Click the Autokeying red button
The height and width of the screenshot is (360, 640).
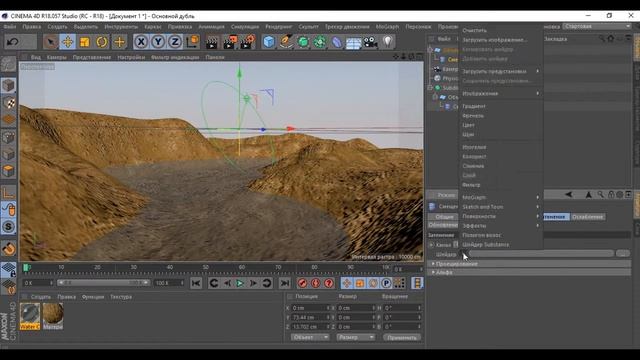click(316, 283)
